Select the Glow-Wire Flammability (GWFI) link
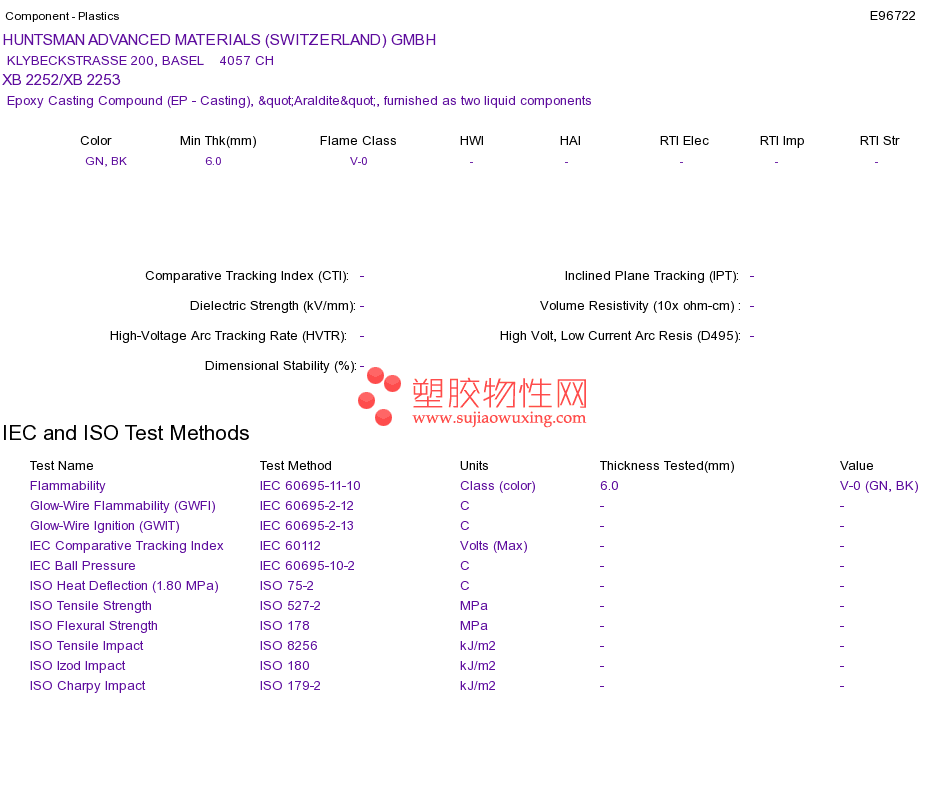This screenshot has width=950, height=800. (123, 506)
